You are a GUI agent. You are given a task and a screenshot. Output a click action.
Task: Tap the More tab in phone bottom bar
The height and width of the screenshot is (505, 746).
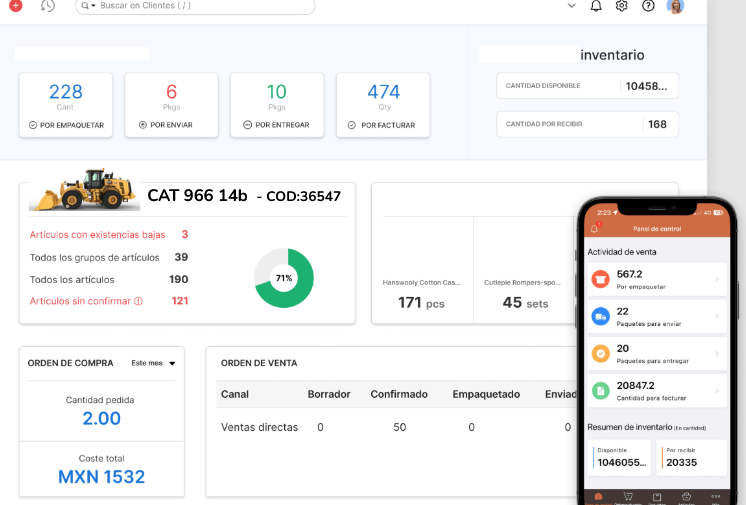pyautogui.click(x=714, y=496)
